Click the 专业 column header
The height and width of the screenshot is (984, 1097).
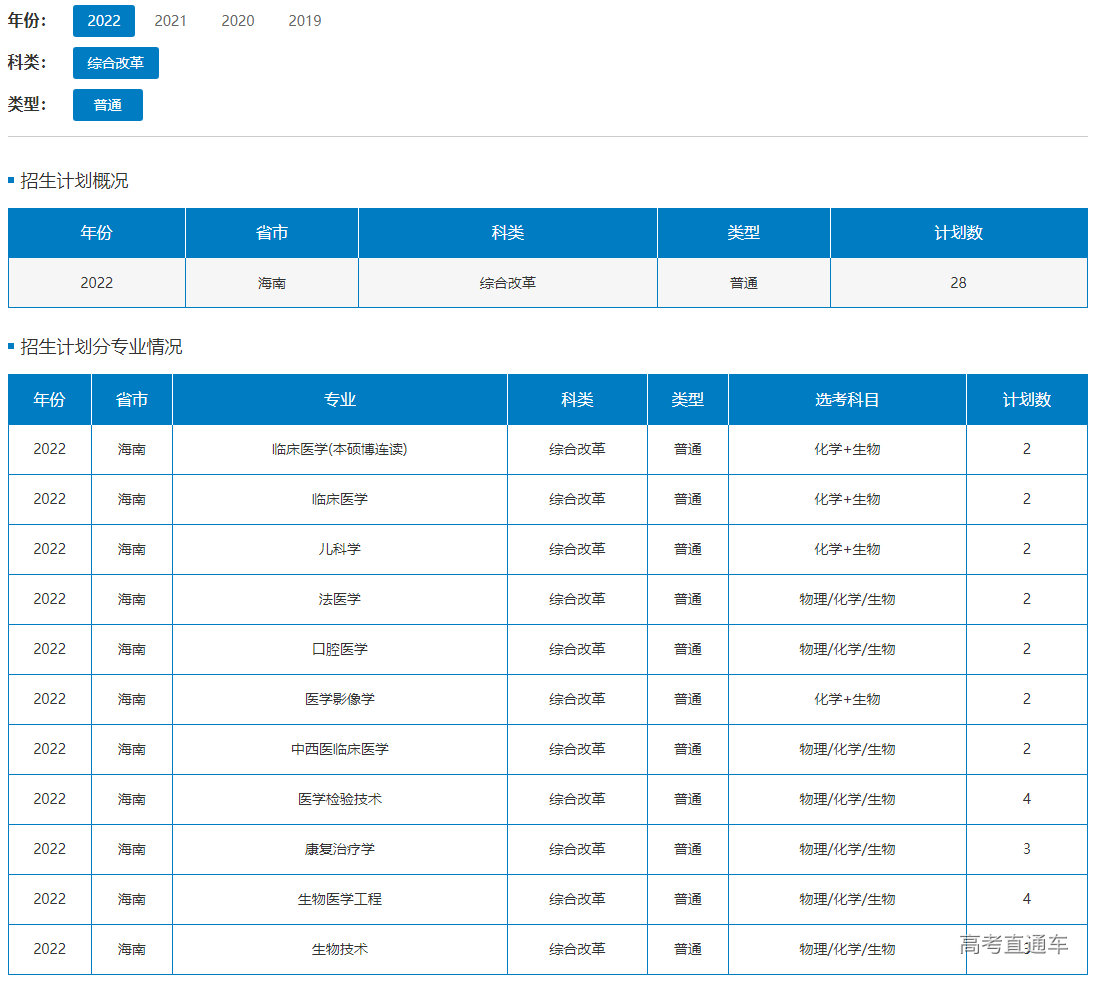340,400
